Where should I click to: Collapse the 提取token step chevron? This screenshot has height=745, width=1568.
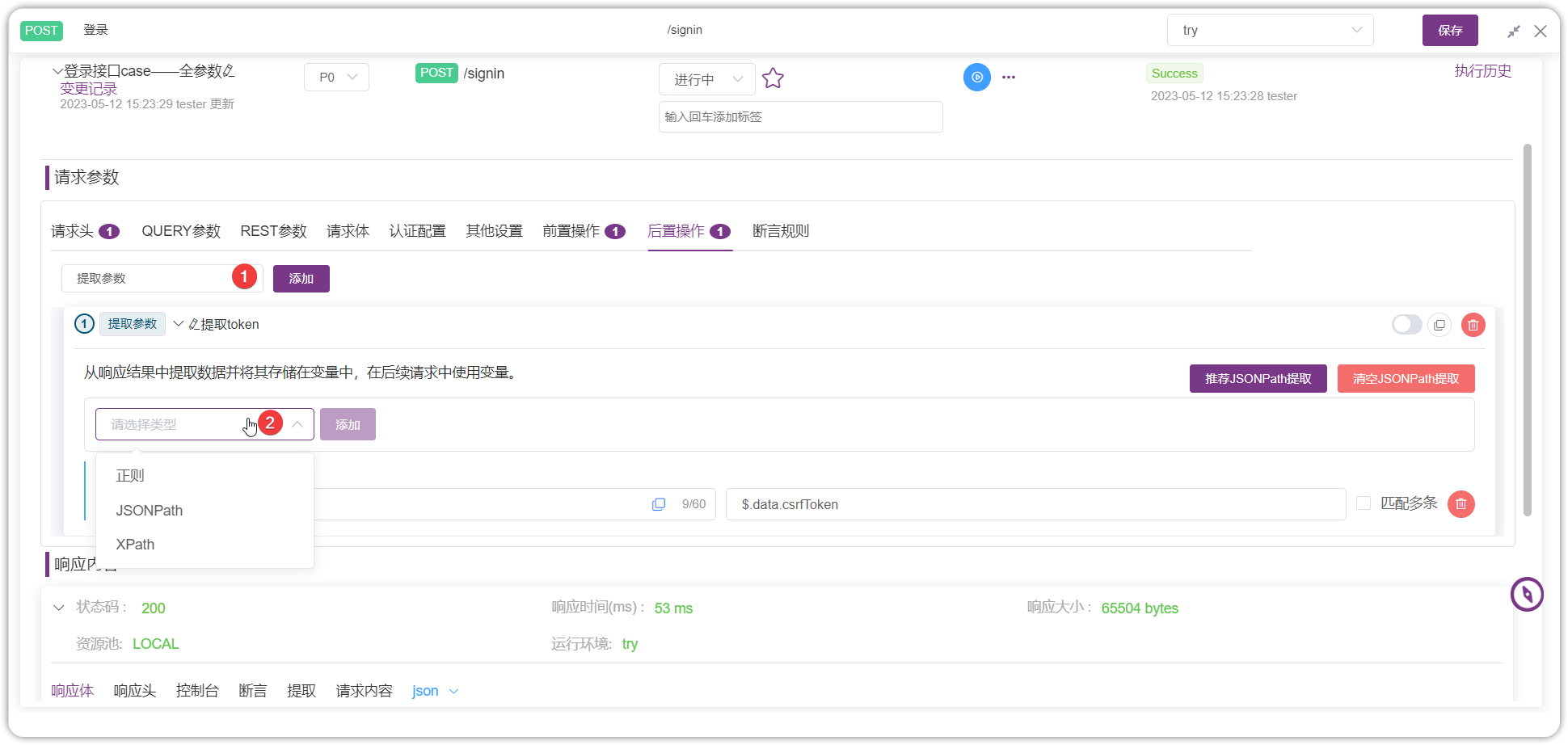179,324
